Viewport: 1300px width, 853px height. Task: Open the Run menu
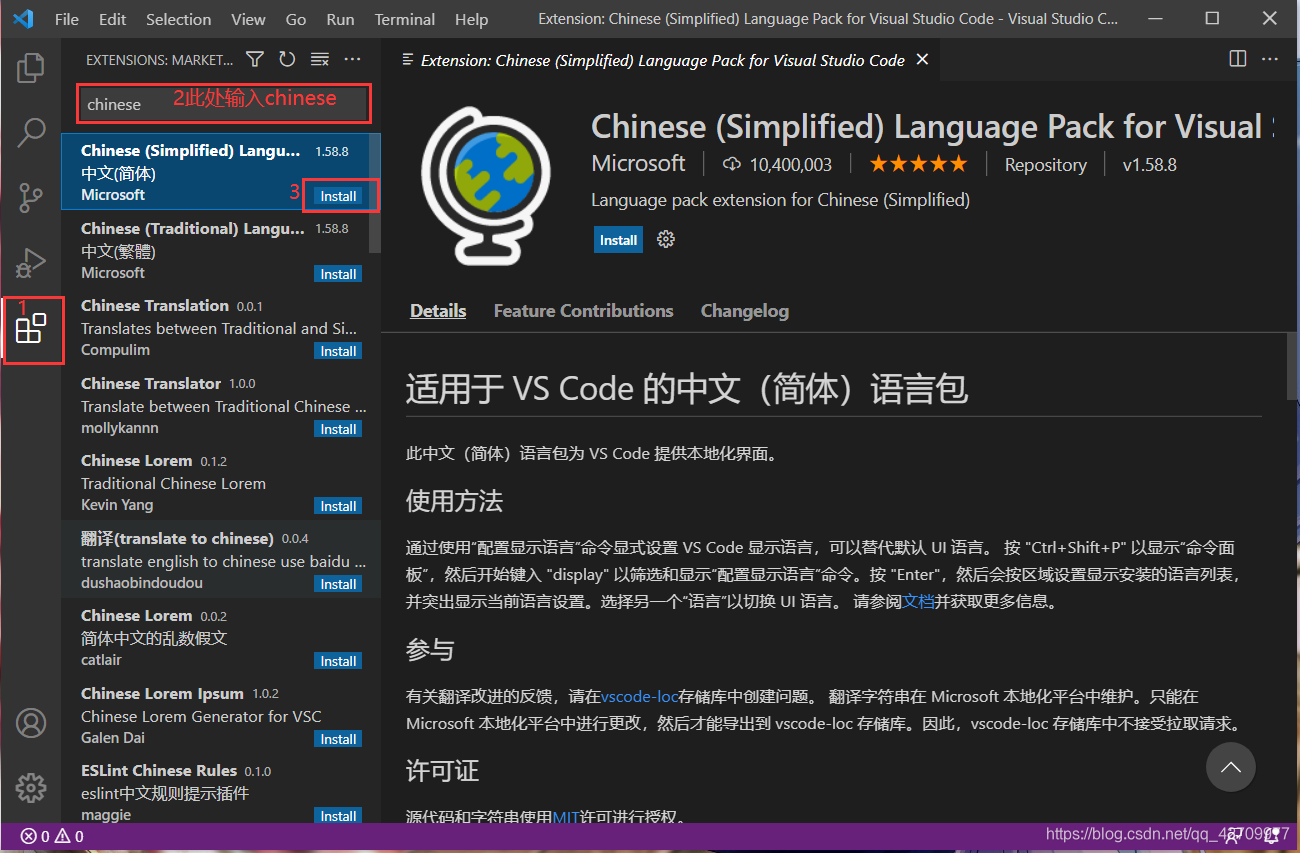coord(340,19)
